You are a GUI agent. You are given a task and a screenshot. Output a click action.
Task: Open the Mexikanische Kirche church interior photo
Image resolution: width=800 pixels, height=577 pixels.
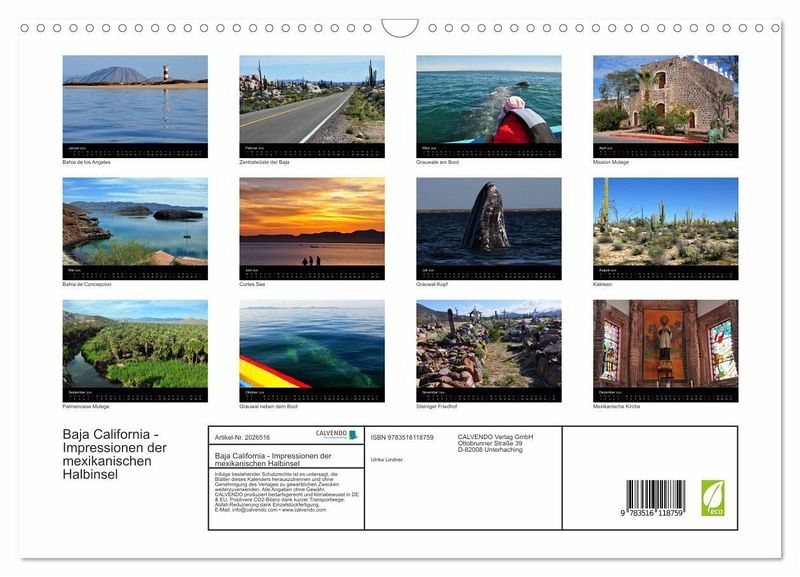coord(665,344)
